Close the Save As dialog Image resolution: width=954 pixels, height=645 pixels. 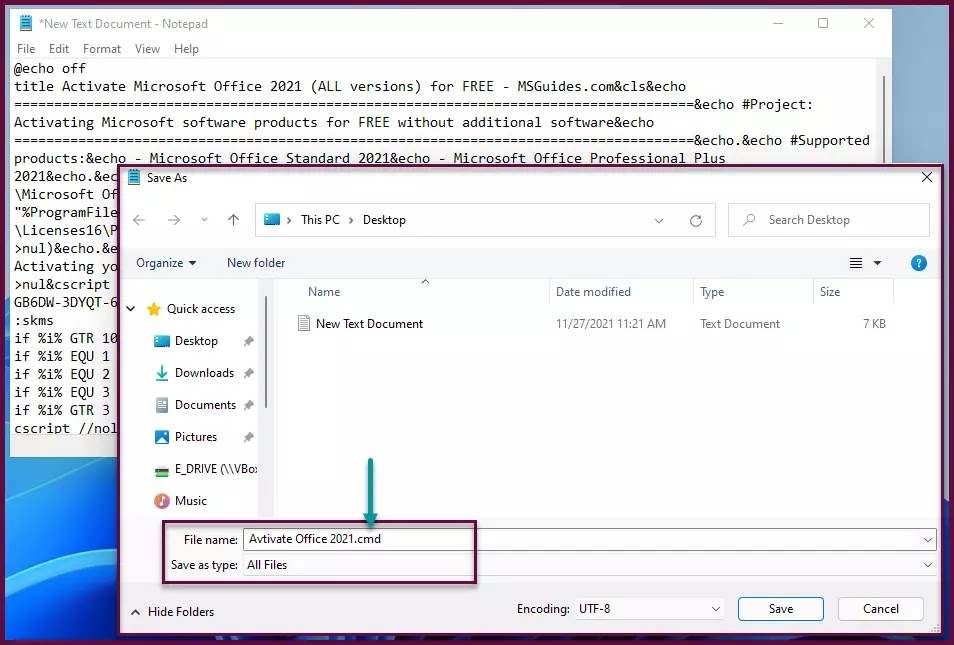[927, 177]
